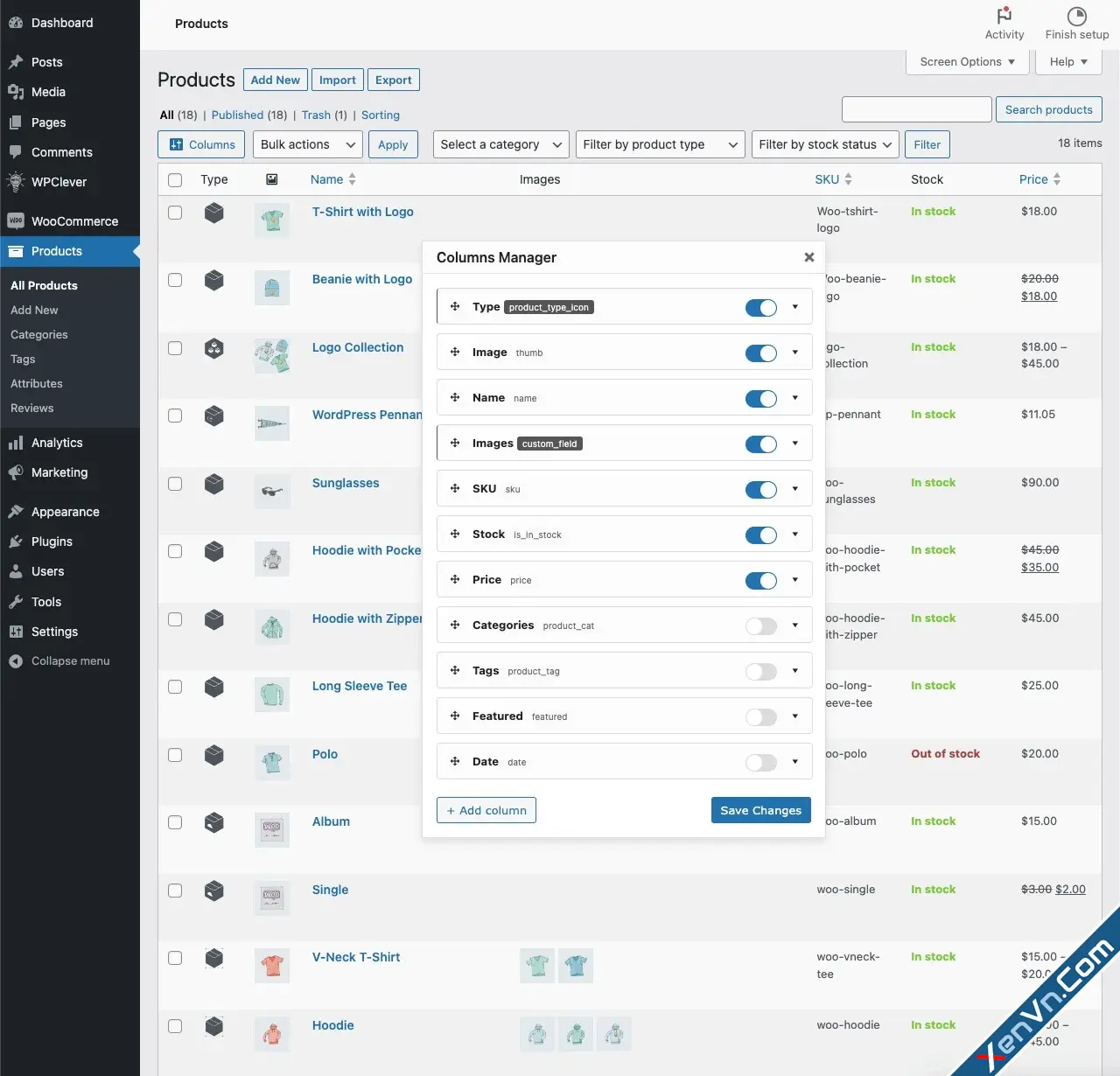The height and width of the screenshot is (1076, 1120).
Task: Click the search products input field
Action: [x=916, y=109]
